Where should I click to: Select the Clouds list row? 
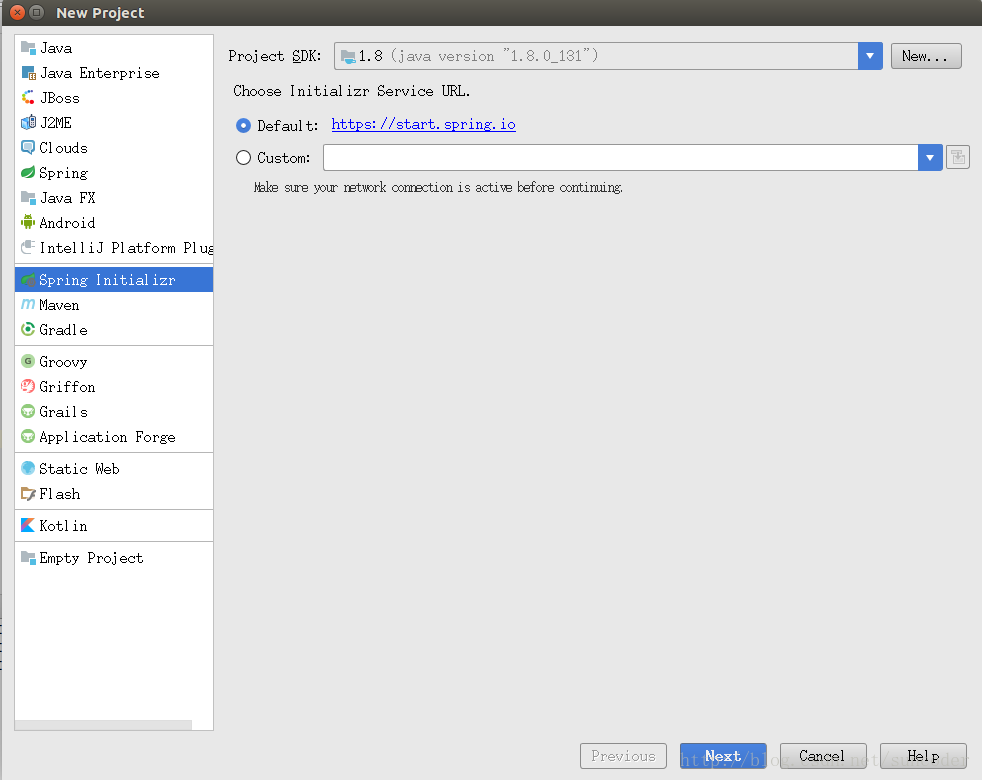114,148
